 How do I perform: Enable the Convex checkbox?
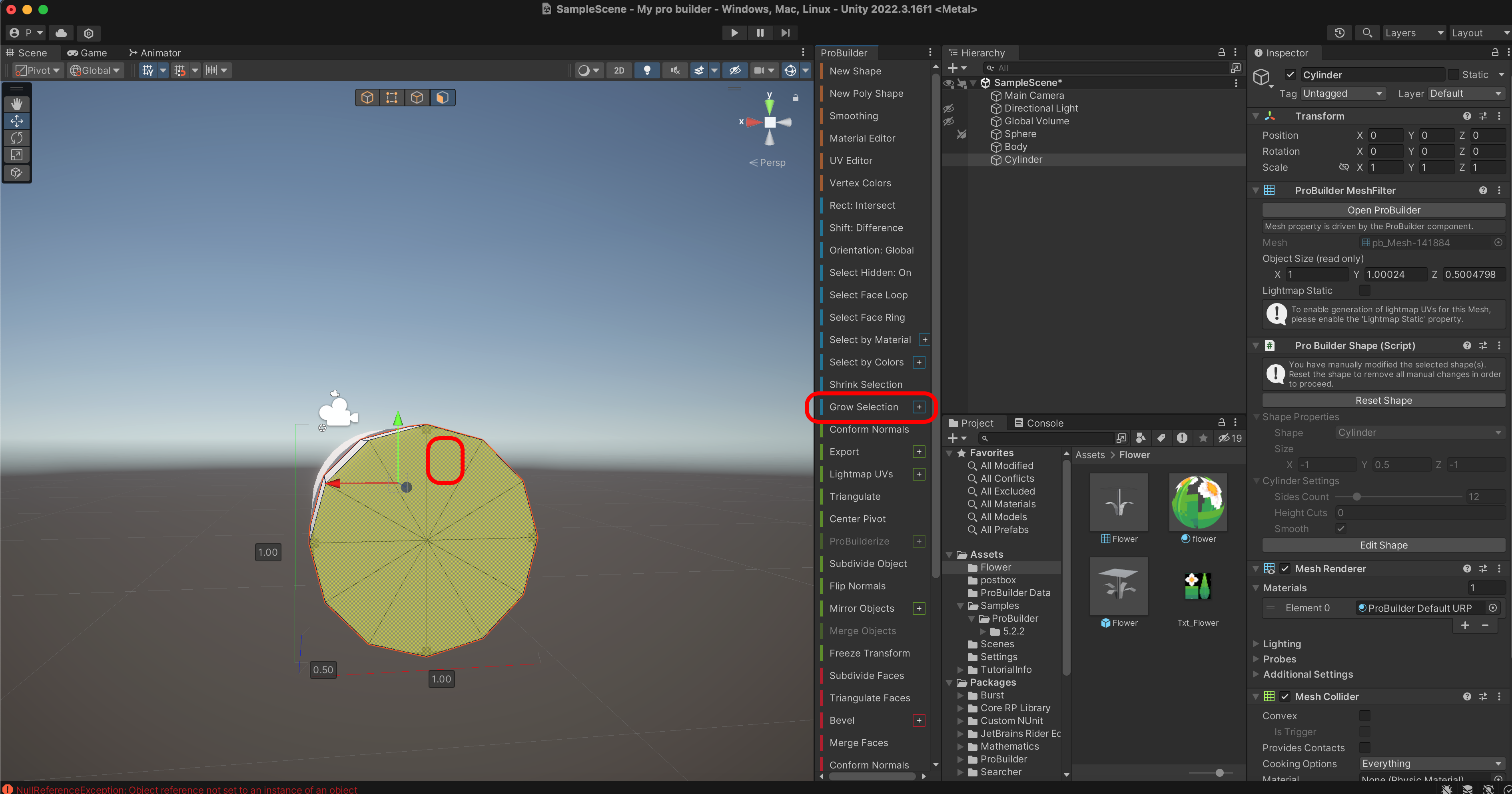1364,715
